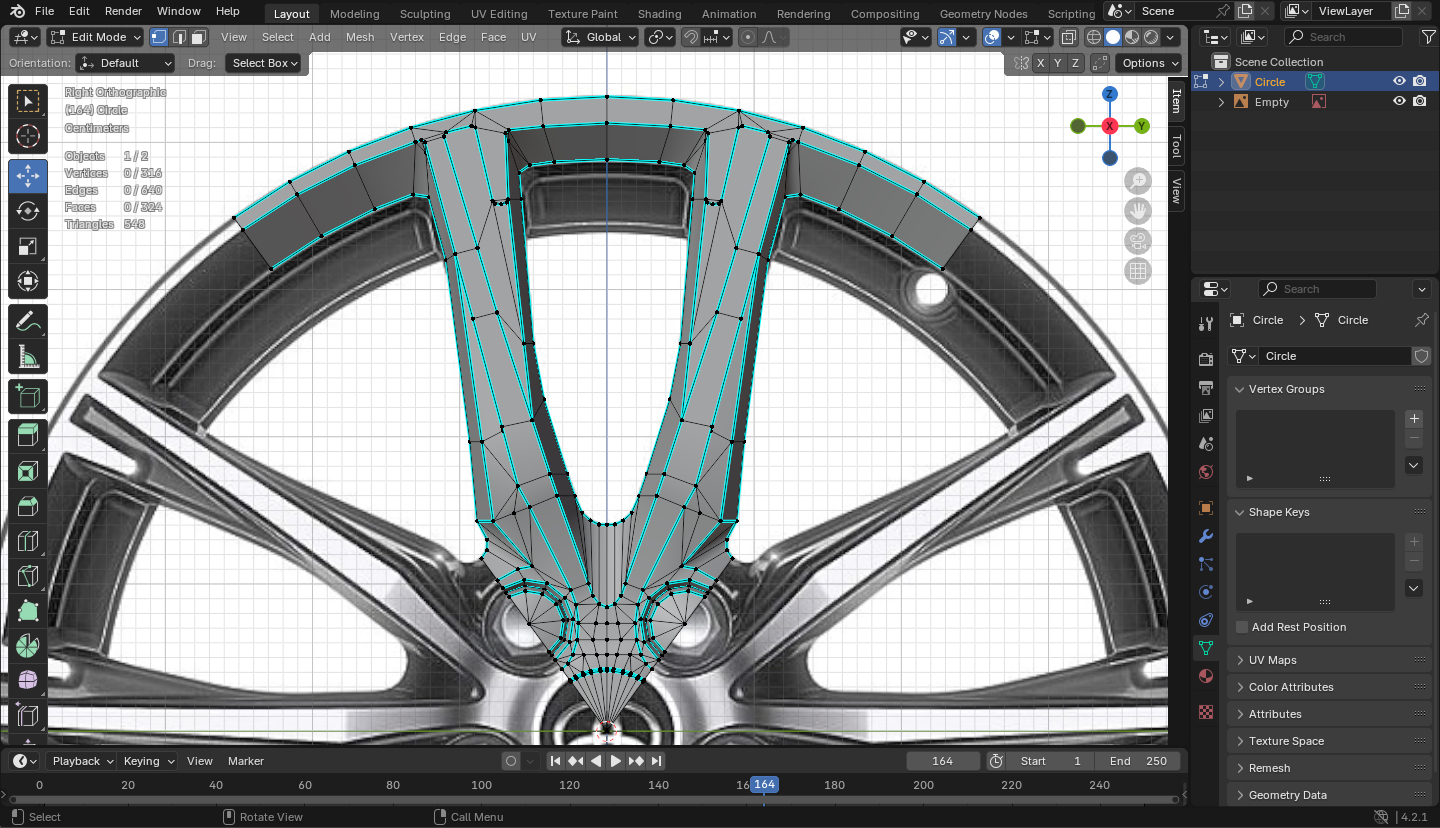1440x828 pixels.
Task: Open the Drag Select Box dropdown
Action: (x=263, y=63)
